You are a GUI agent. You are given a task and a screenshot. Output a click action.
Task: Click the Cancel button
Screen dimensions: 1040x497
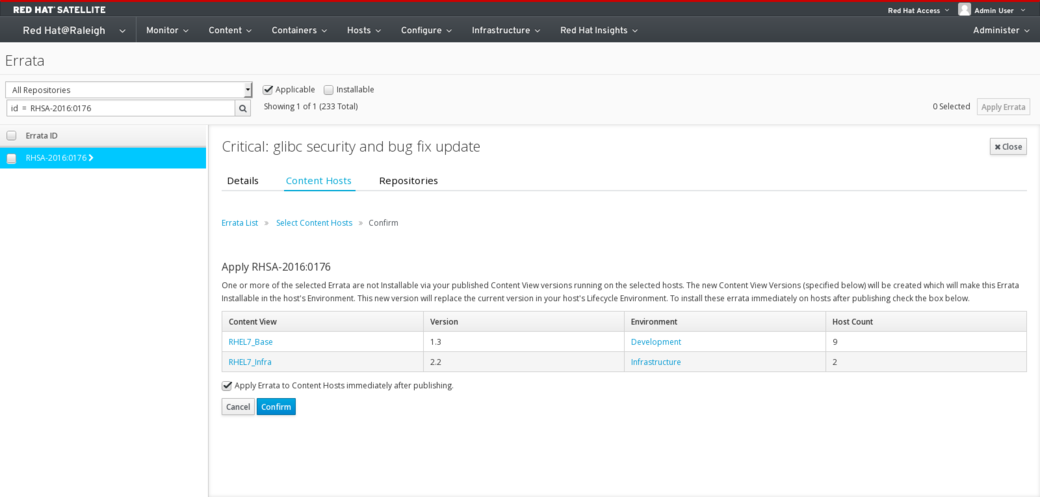click(238, 407)
